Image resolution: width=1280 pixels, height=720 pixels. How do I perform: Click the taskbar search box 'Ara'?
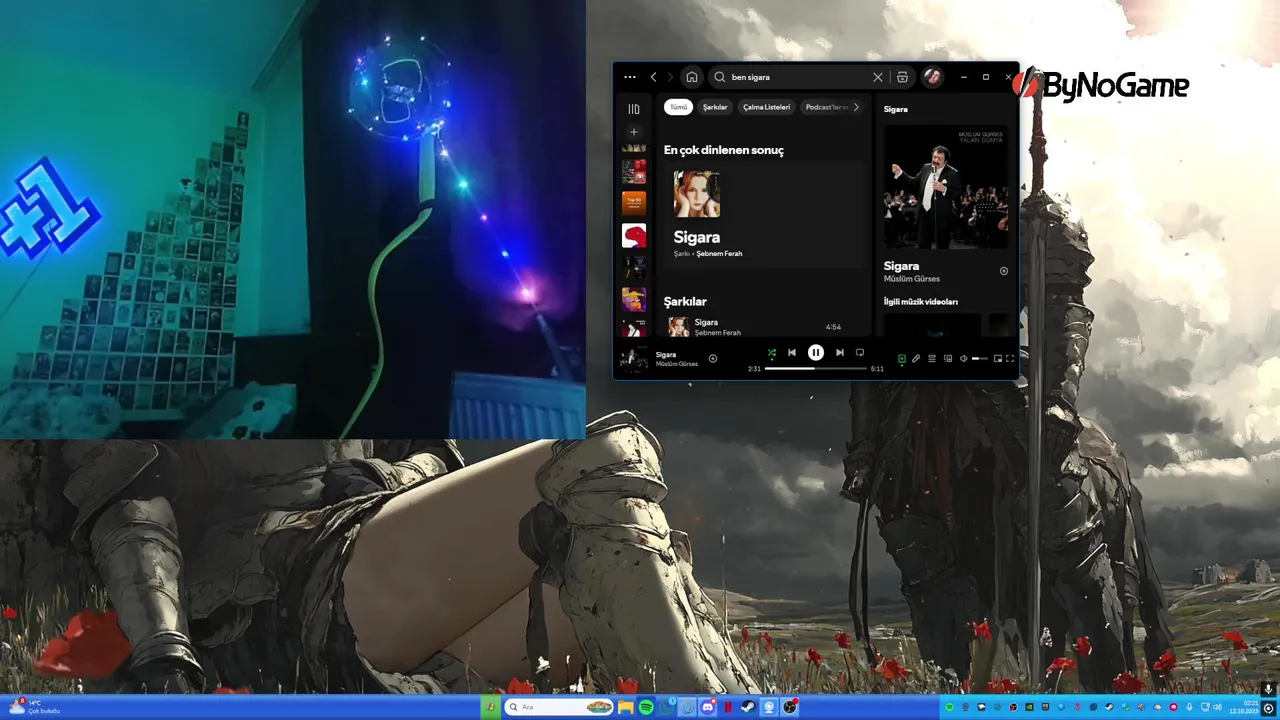coord(560,707)
